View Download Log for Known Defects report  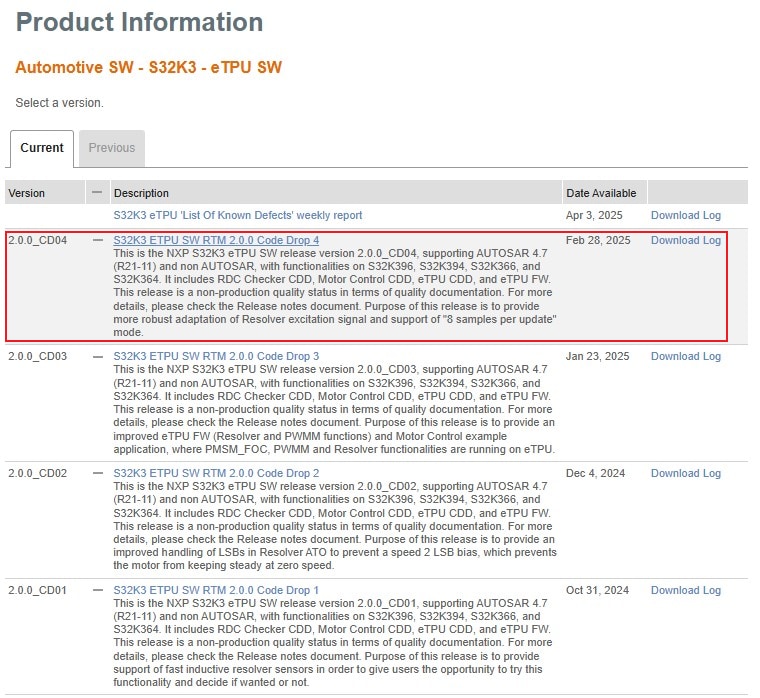[685, 215]
